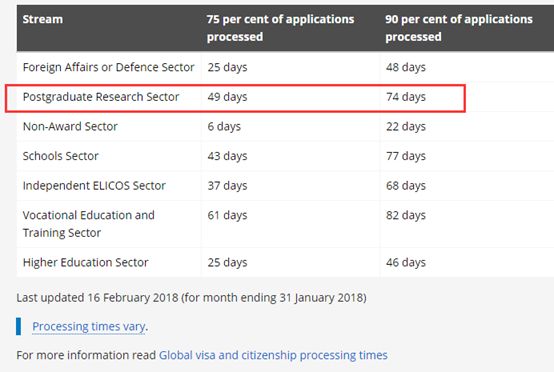Open the Processing times vary link

click(x=88, y=326)
